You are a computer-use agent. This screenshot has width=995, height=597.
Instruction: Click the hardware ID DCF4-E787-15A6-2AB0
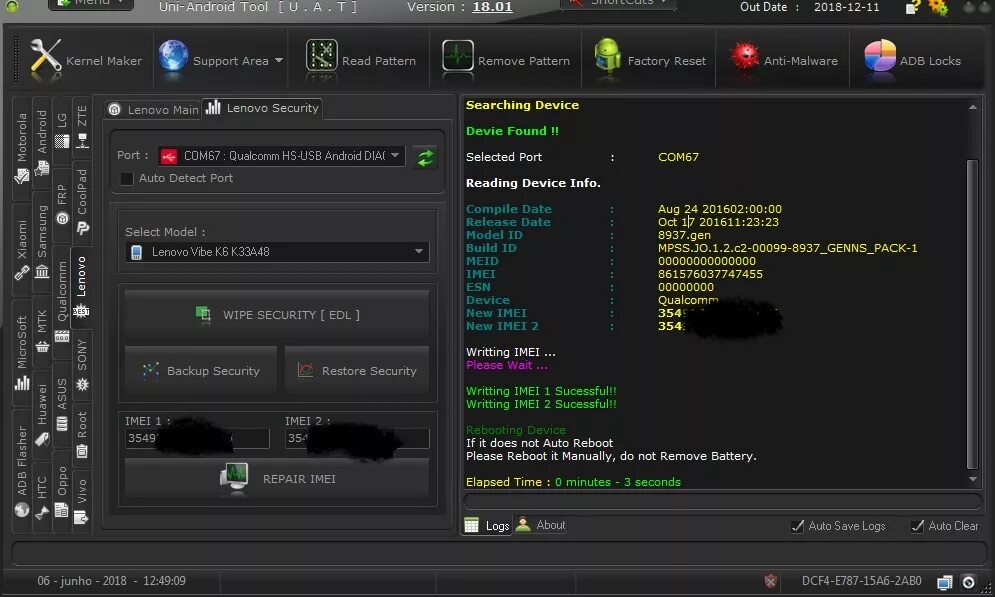click(861, 581)
